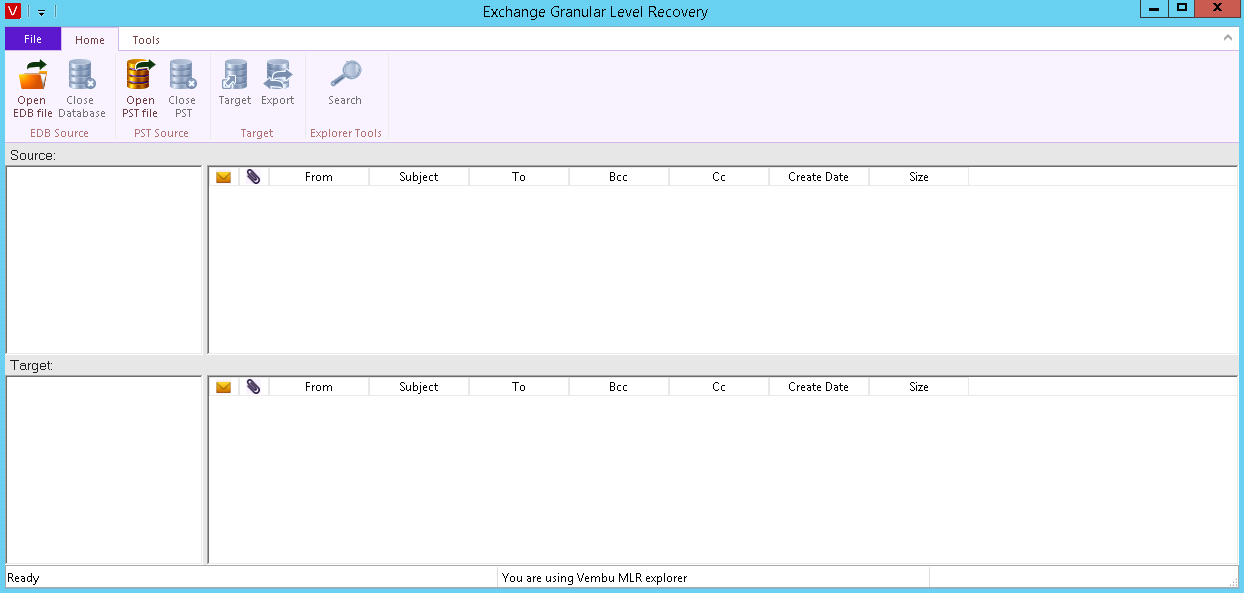This screenshot has height=593, width=1244.
Task: Maximize the application window
Action: click(x=1182, y=8)
